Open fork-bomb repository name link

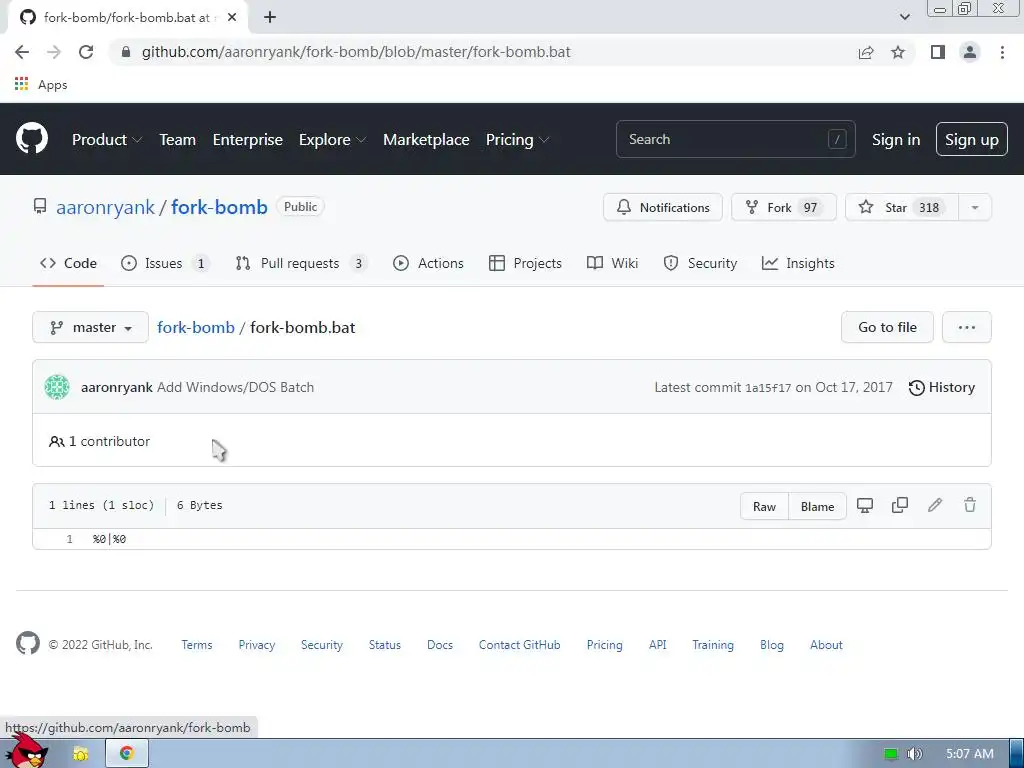[219, 207]
